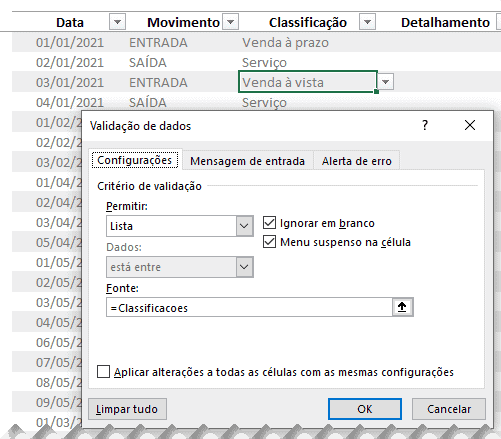Click the Detalhamento column header

445,22
